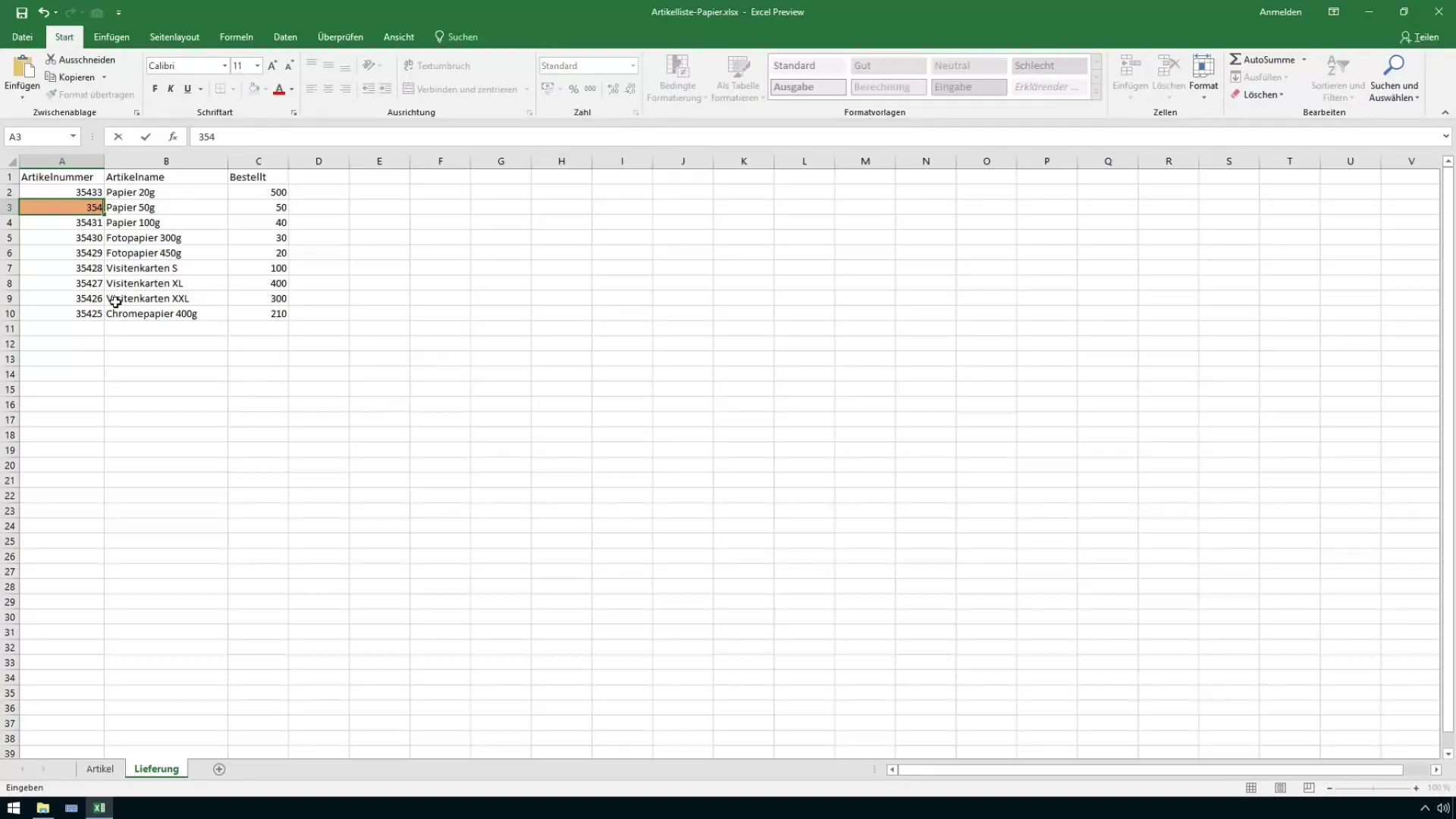The image size is (1456, 819).
Task: Toggle Unterstreichen text formatting
Action: 187,89
